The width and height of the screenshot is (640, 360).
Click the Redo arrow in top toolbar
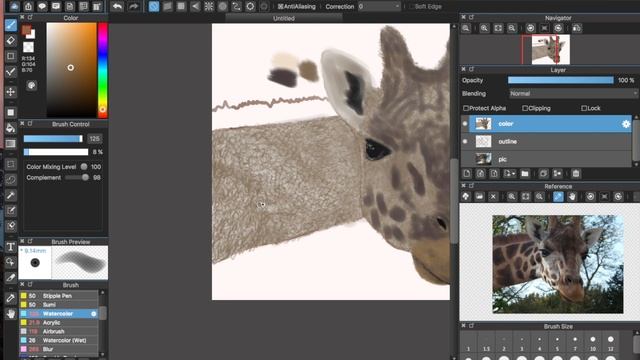(x=133, y=7)
